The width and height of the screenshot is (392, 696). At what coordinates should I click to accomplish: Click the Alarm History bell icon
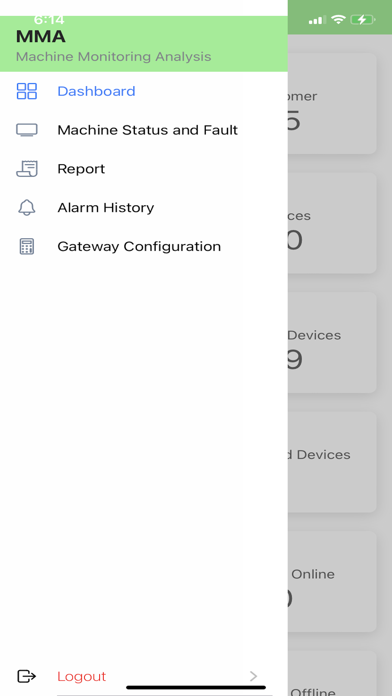coord(27,207)
